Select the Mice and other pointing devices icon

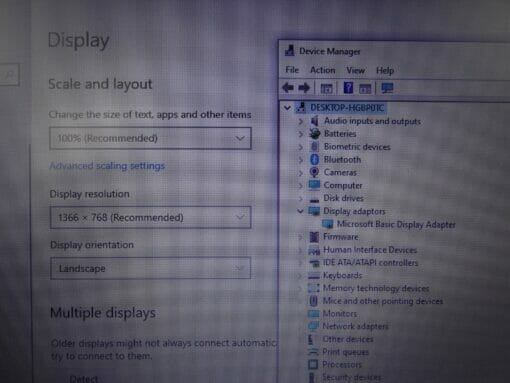(x=313, y=301)
